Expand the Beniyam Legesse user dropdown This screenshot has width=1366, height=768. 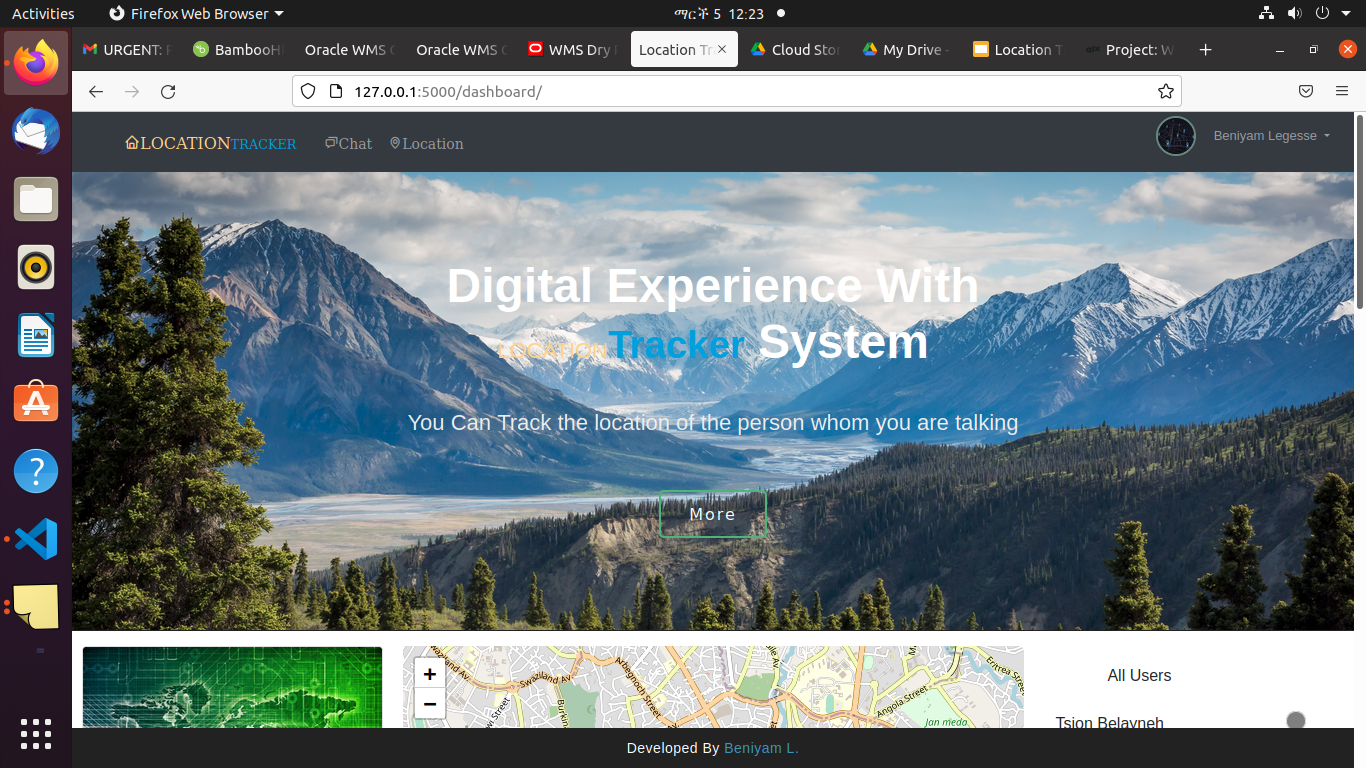(x=1271, y=136)
